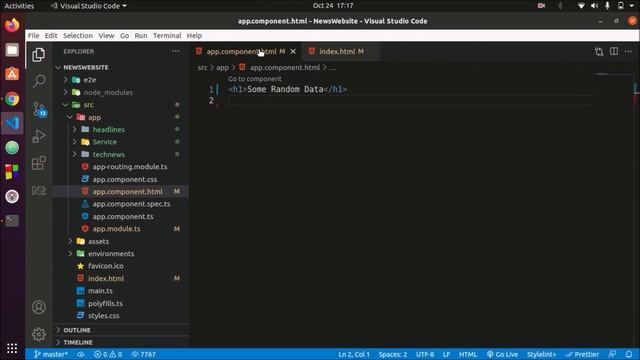Open Source Control view with pending changes
640x360 pixels.
point(40,109)
